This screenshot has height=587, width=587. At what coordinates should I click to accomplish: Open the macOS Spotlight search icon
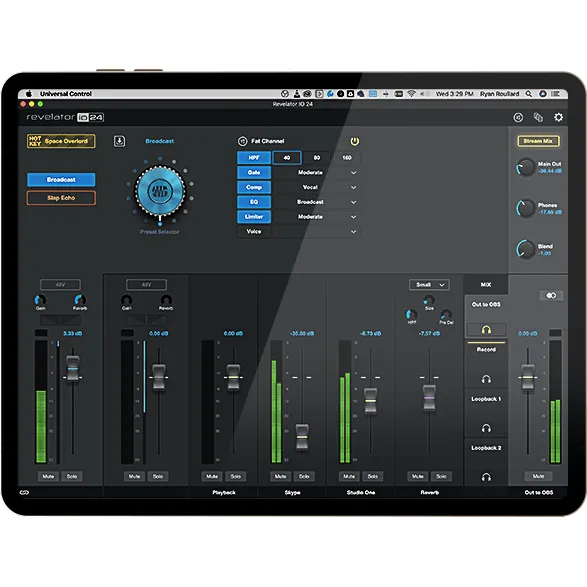tap(529, 94)
